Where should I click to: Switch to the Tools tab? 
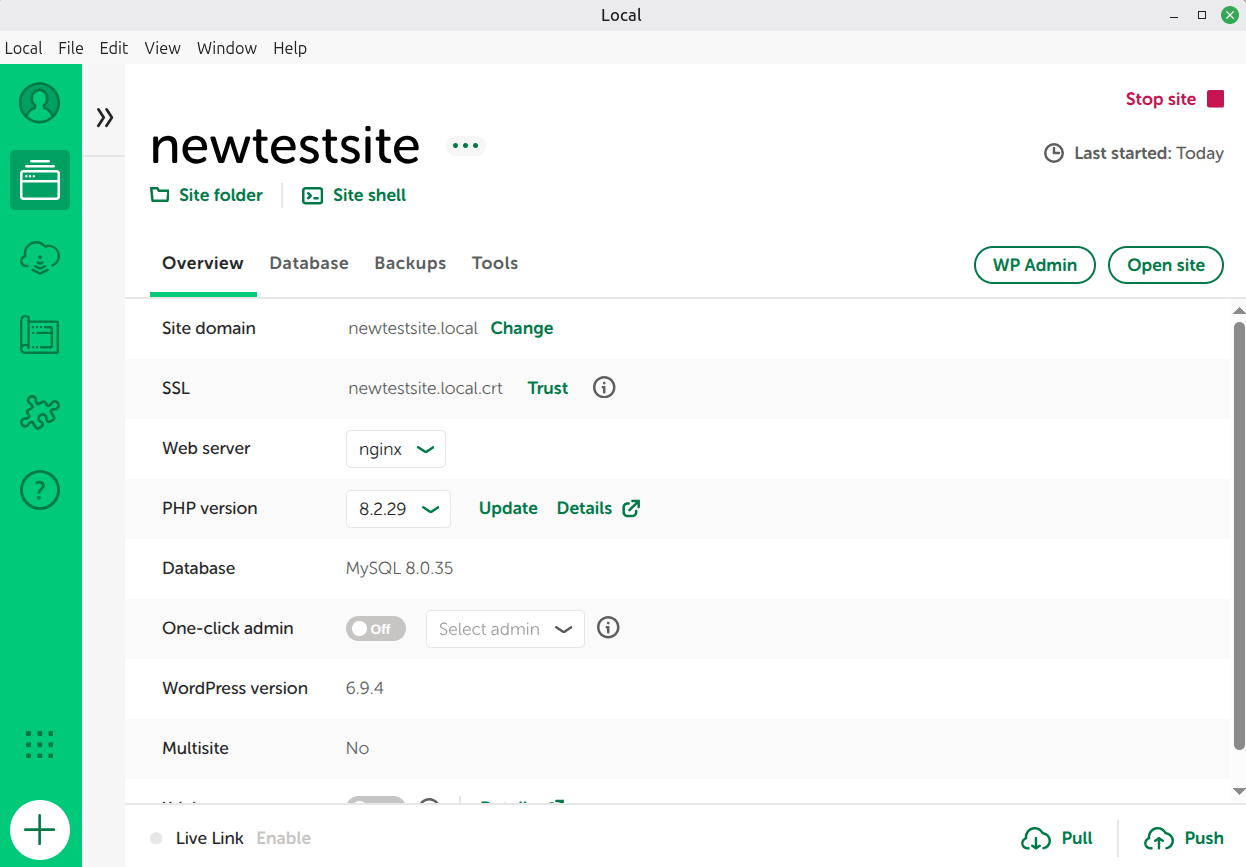[x=495, y=264]
